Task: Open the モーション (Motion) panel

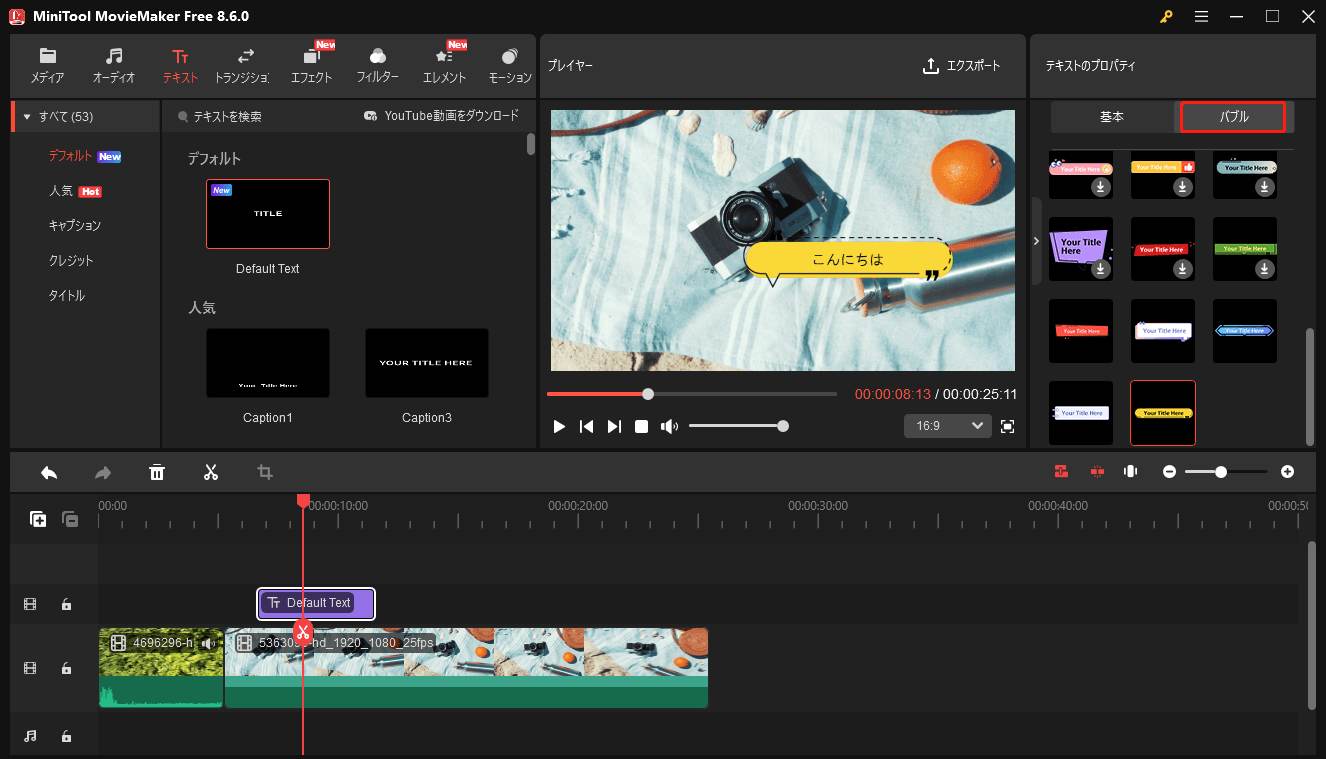Action: tap(509, 65)
